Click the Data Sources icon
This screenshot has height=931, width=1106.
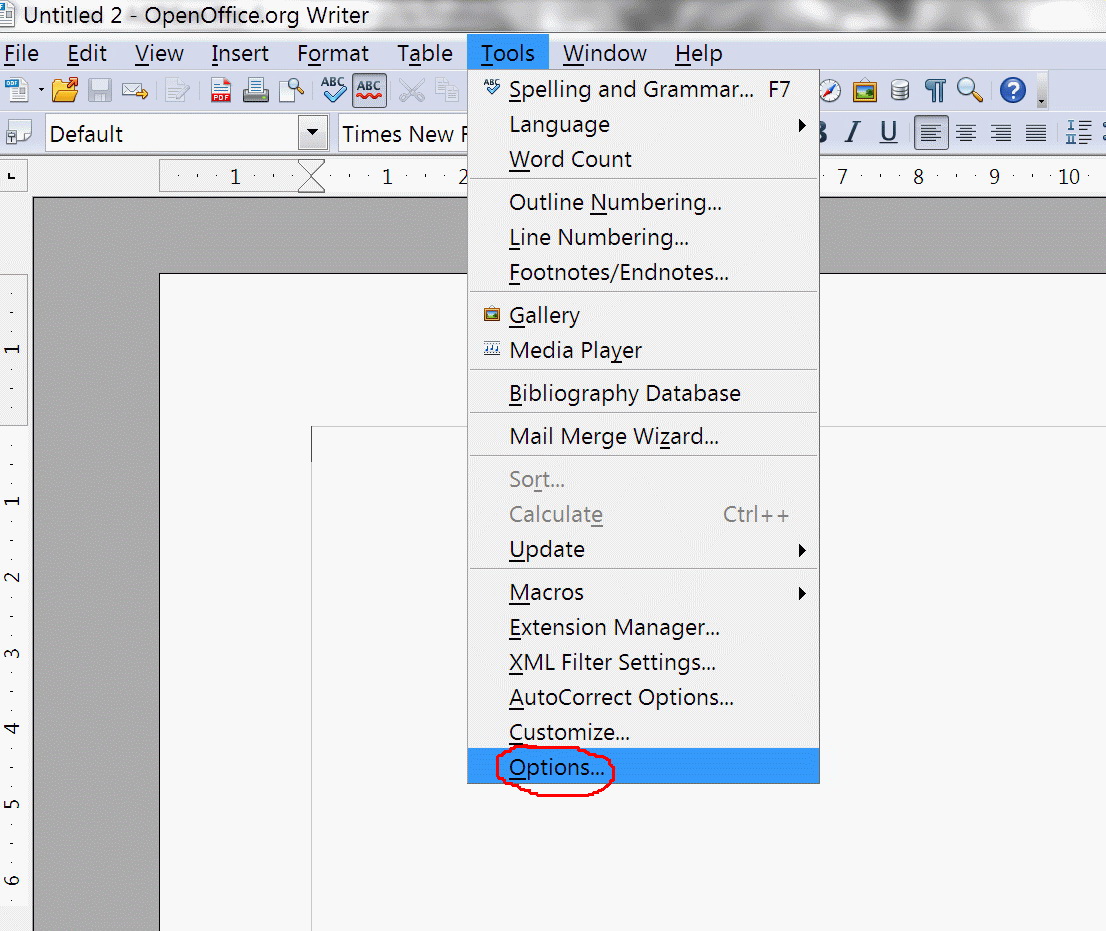[x=899, y=90]
